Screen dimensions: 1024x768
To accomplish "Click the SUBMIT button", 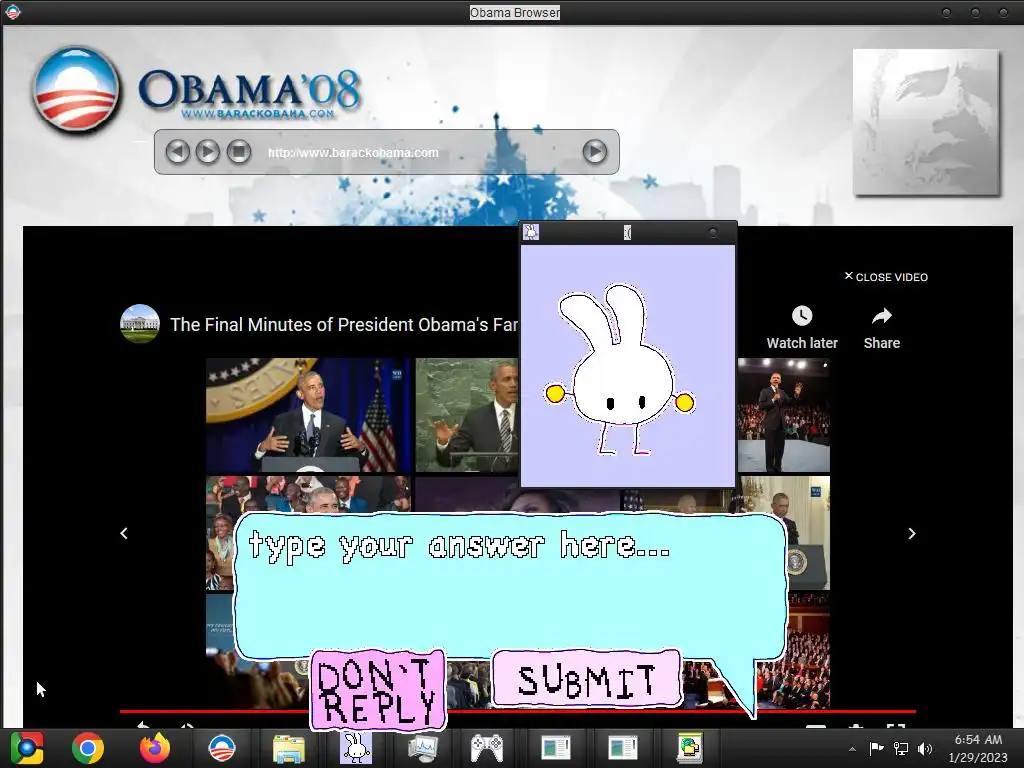I will coord(586,679).
